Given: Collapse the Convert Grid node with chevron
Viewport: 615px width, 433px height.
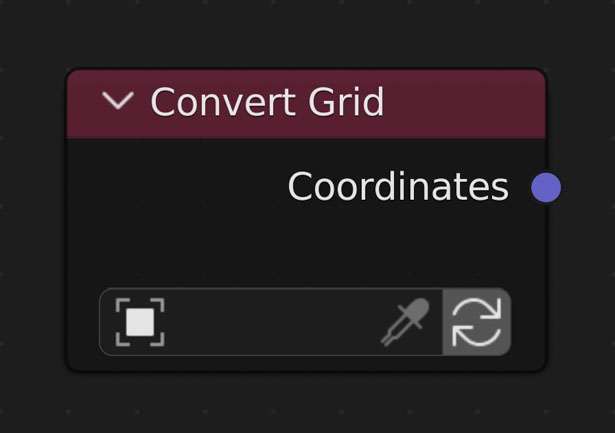Looking at the screenshot, I should [x=118, y=100].
